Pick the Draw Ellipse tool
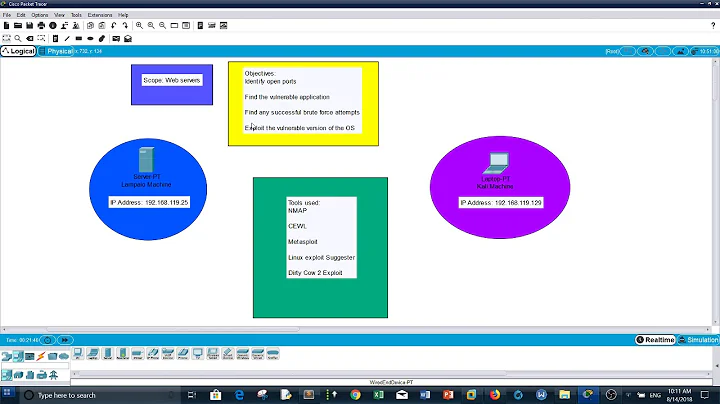The width and height of the screenshot is (720, 404). pyautogui.click(x=90, y=39)
